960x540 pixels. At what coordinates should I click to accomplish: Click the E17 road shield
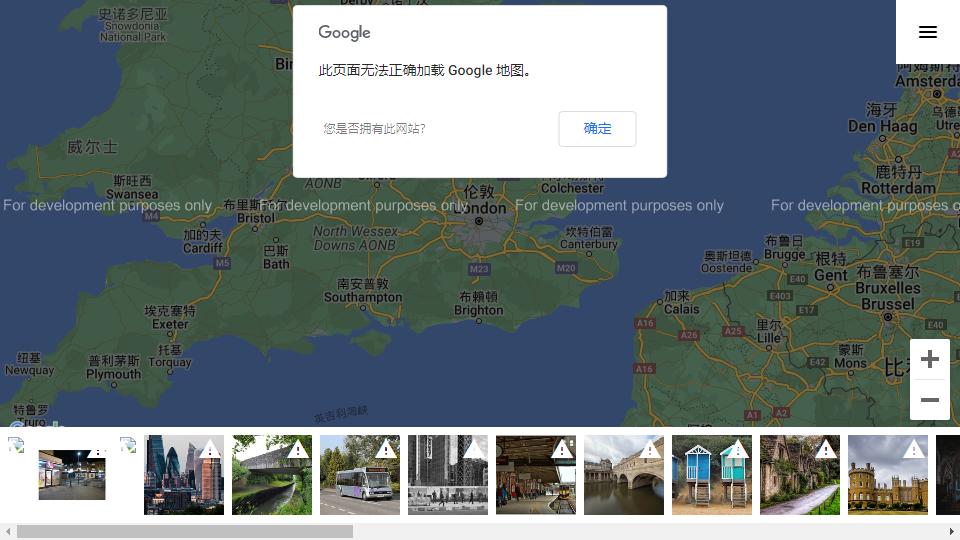point(806,310)
